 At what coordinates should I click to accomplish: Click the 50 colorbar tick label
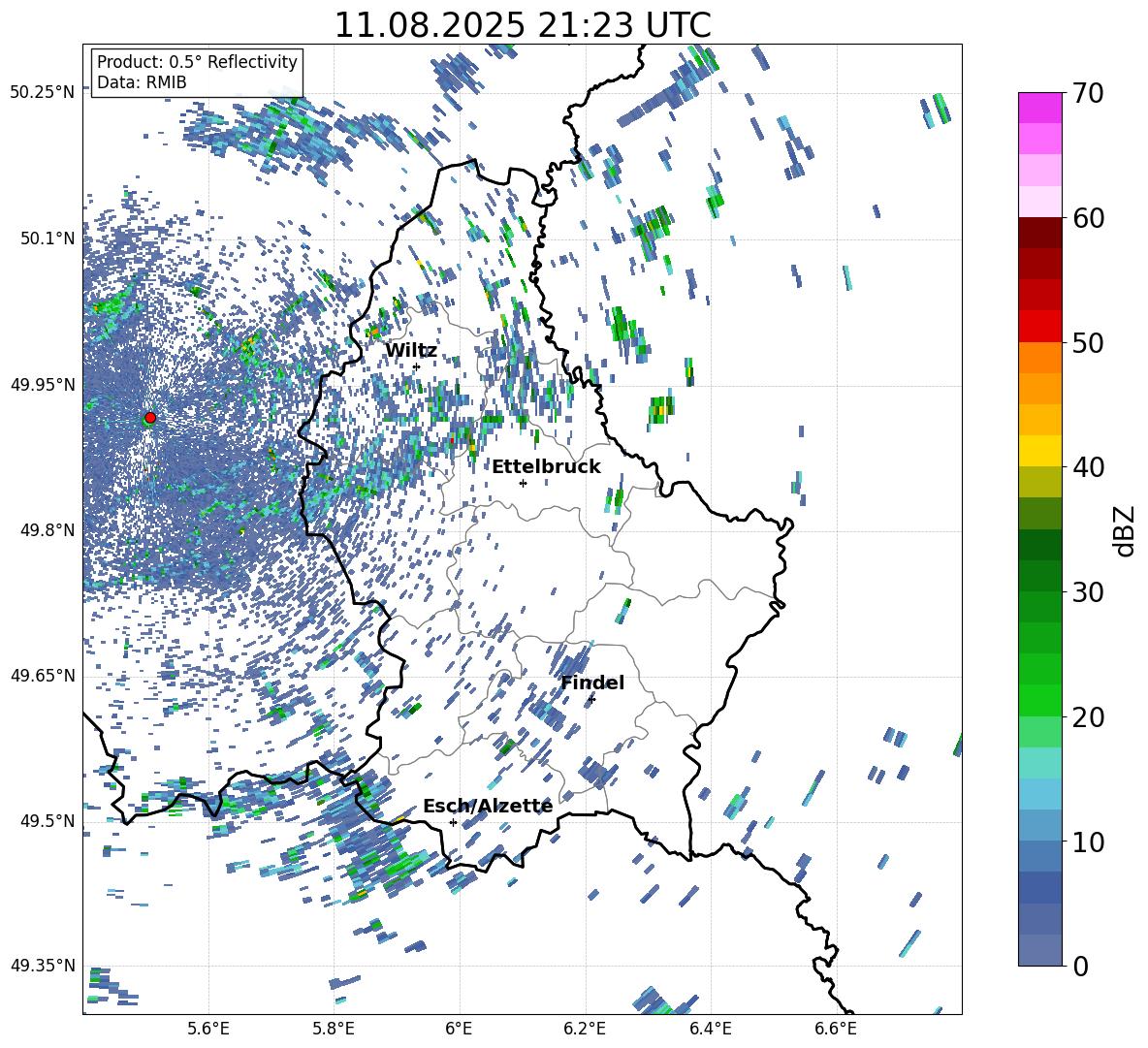coord(1088,343)
